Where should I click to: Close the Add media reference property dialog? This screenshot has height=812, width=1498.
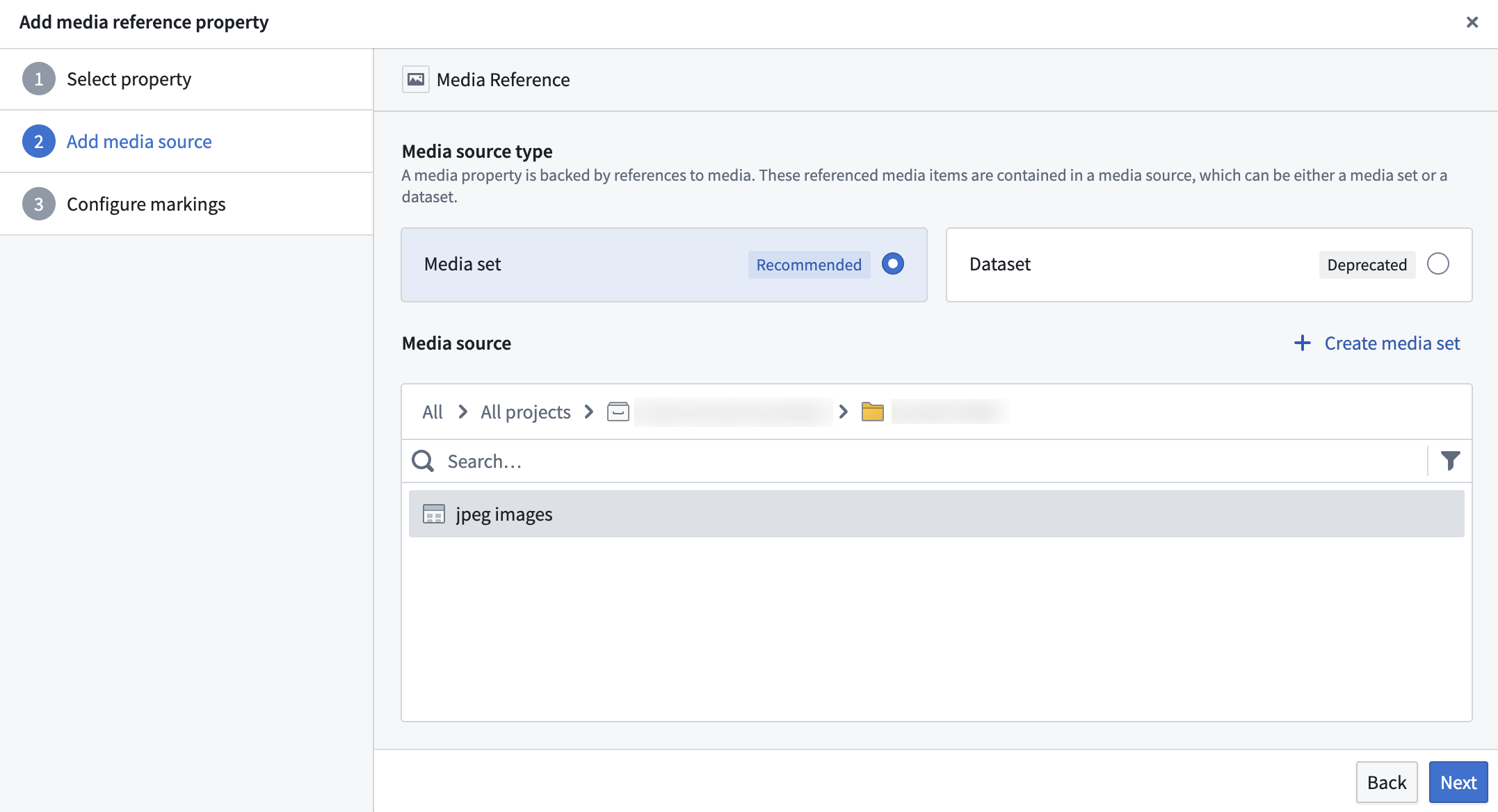coord(1472,22)
